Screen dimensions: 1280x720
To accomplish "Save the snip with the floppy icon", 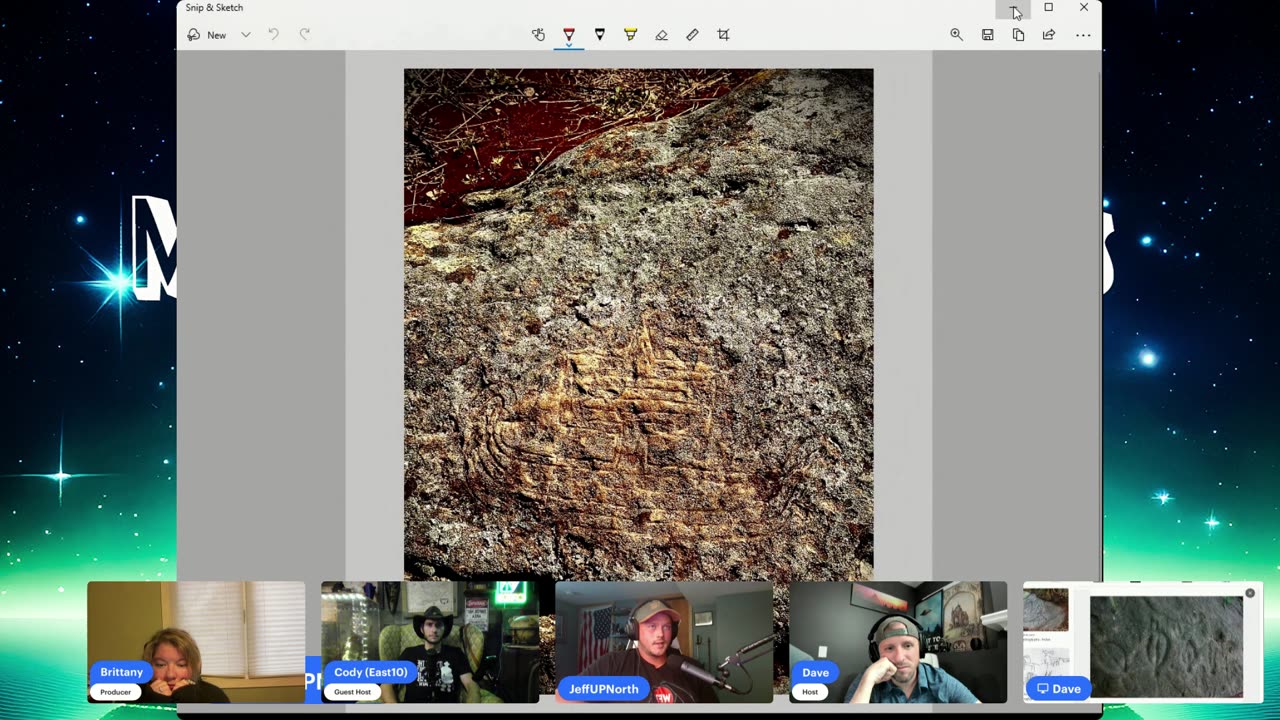I will click(987, 35).
